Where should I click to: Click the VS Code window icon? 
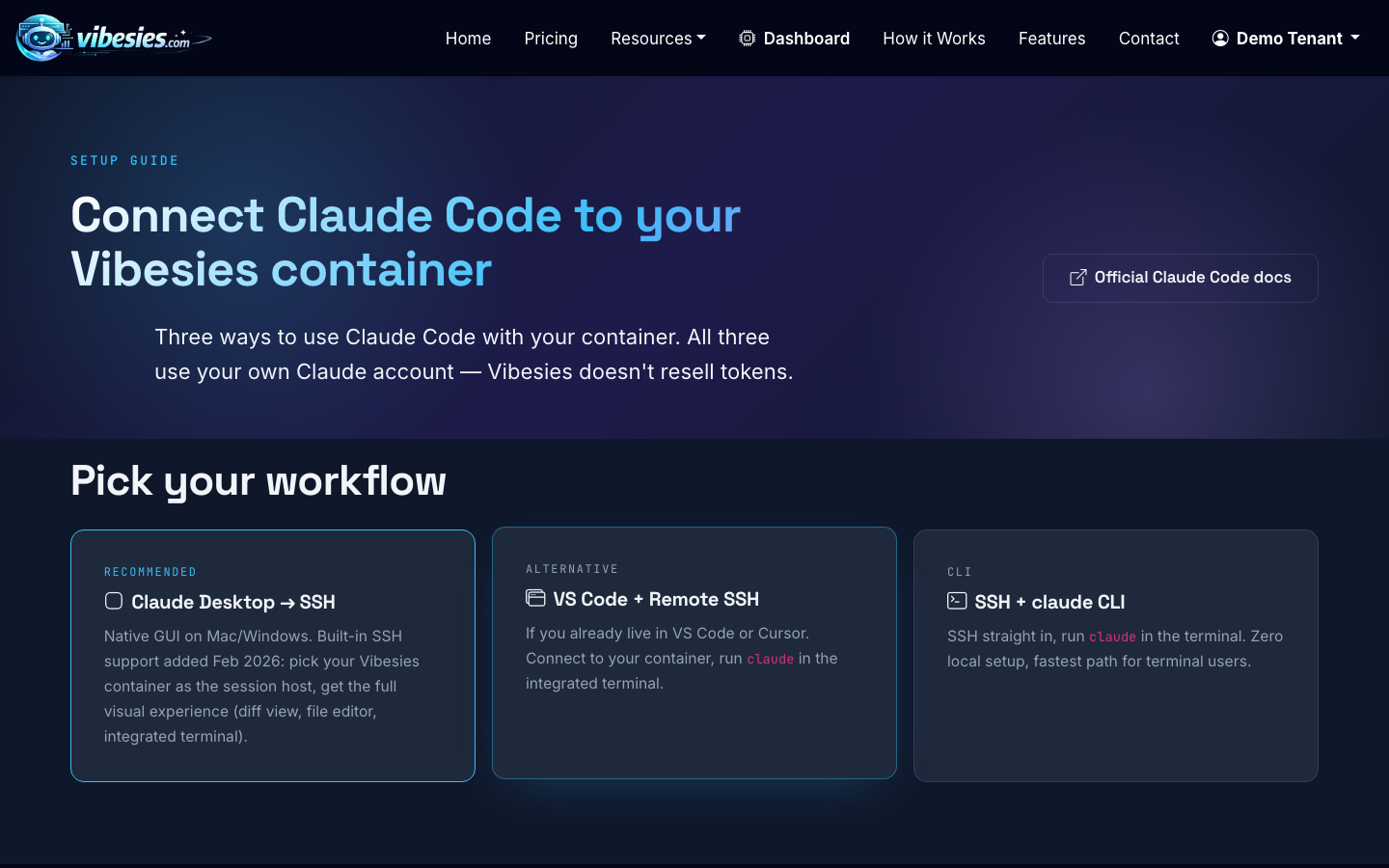(535, 598)
